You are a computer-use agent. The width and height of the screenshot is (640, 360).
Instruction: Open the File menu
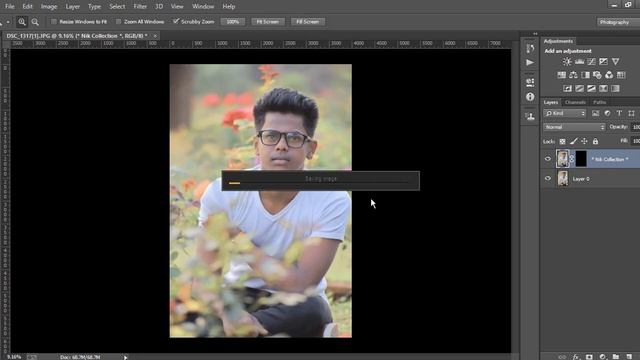9,7
